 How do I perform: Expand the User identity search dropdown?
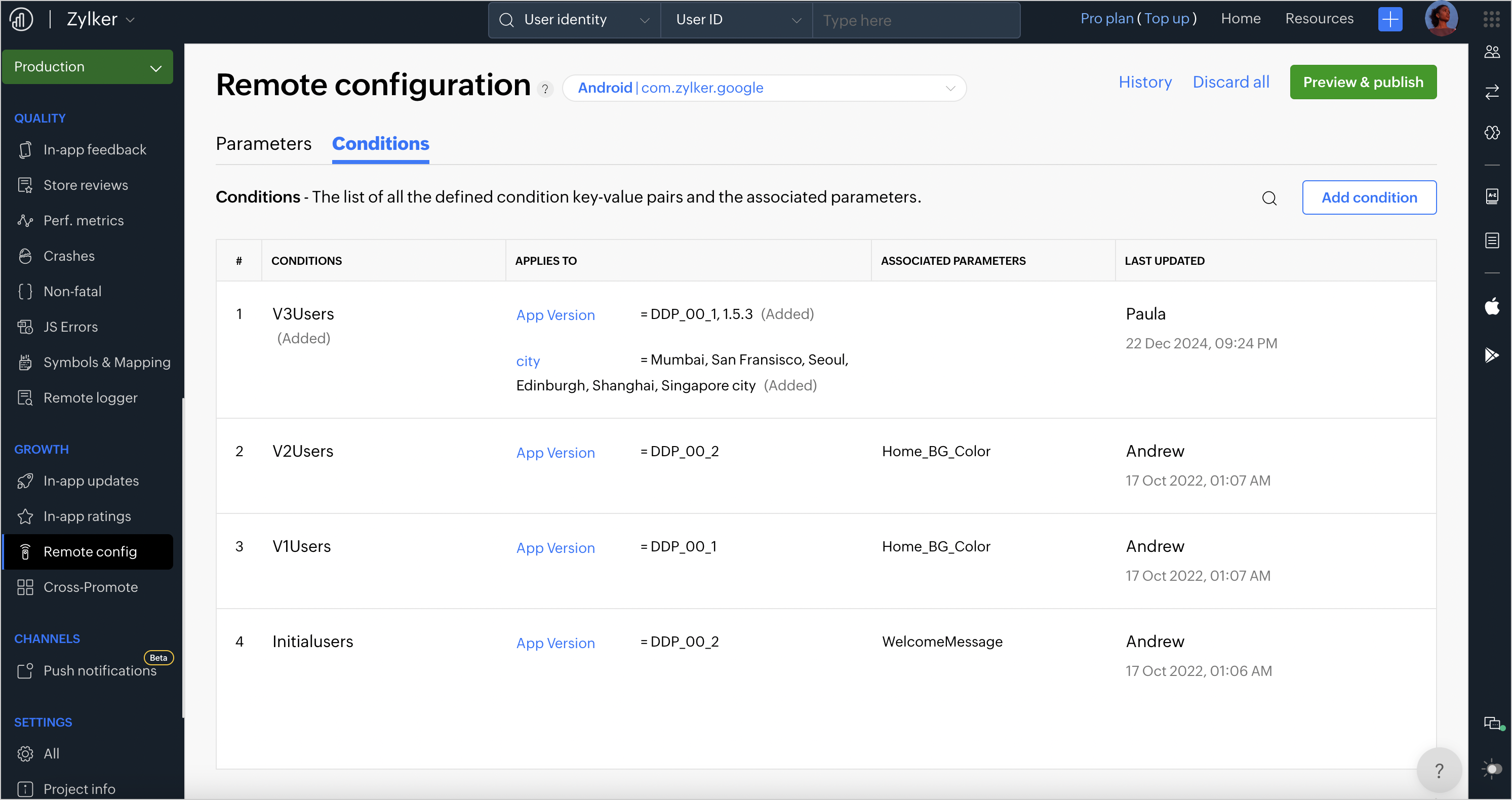(574, 20)
